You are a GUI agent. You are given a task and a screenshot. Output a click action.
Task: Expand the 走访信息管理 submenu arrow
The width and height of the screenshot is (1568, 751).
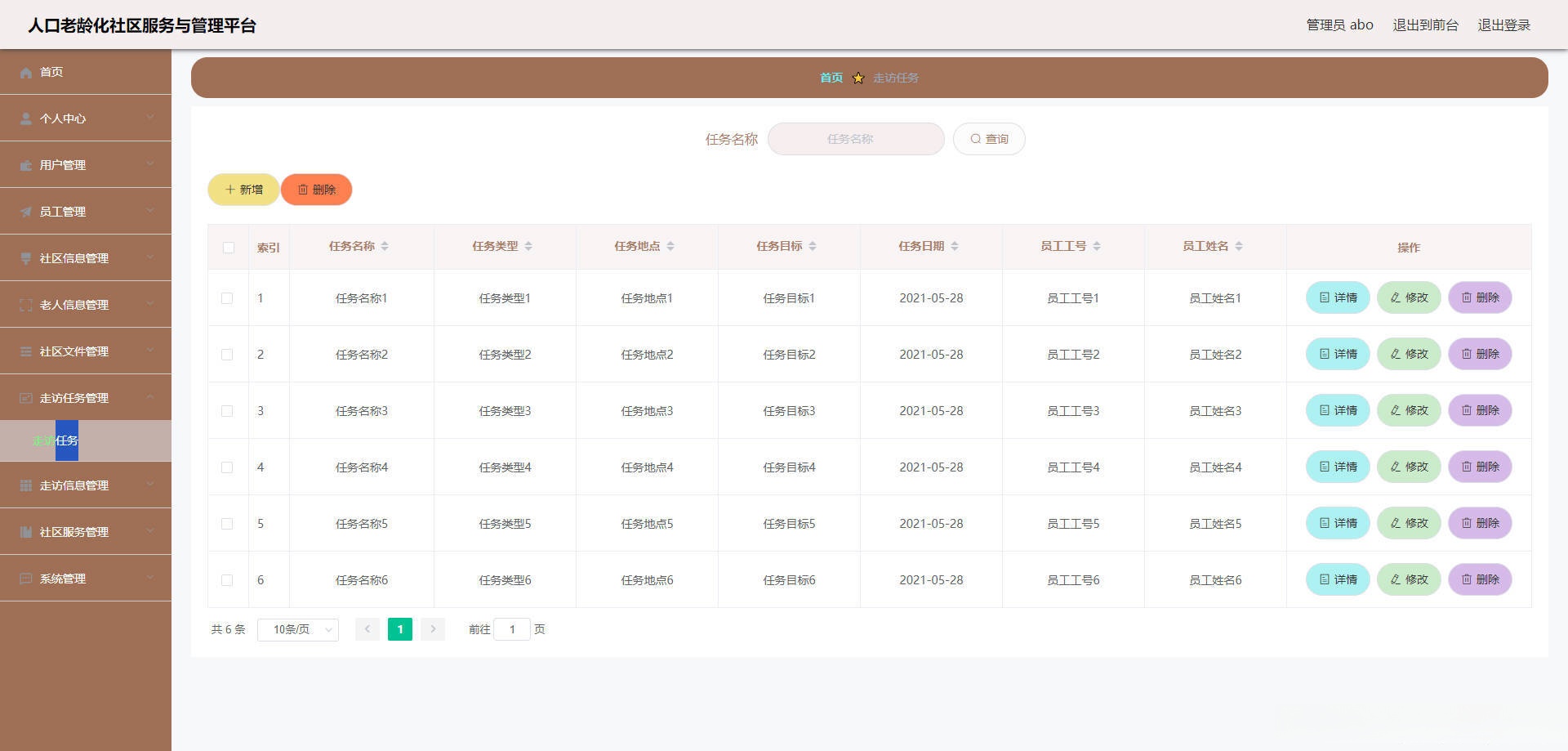point(150,485)
